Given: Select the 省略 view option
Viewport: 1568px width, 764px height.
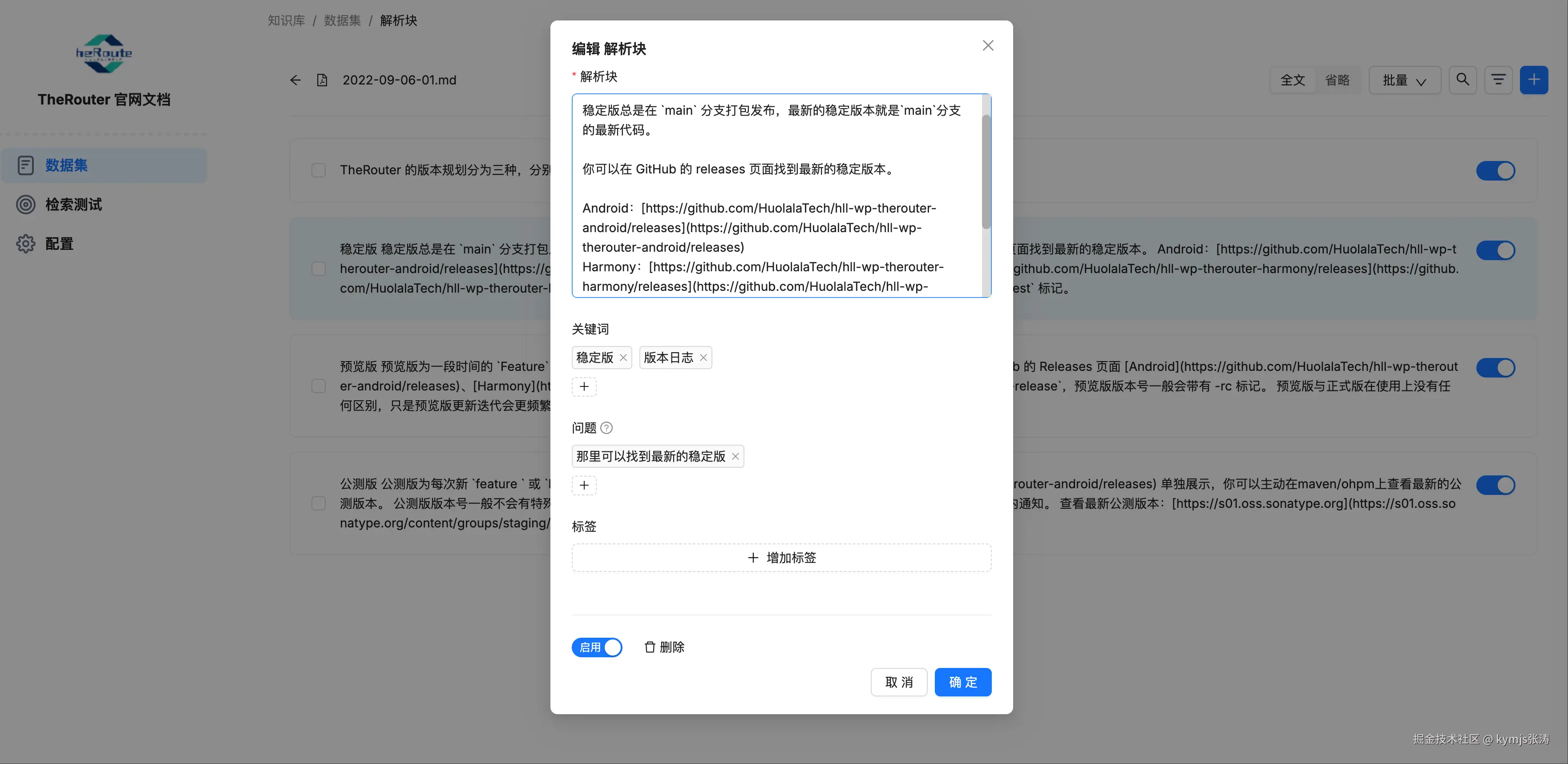Looking at the screenshot, I should click(1337, 80).
